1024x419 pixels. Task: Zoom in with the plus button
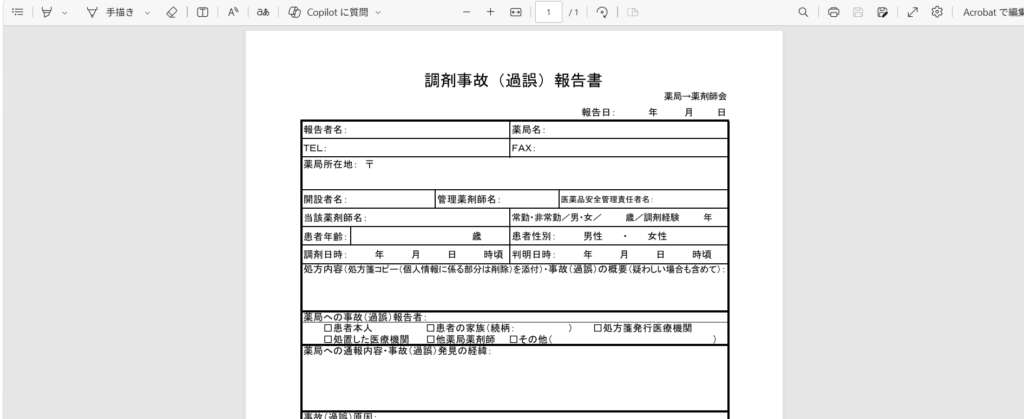(x=490, y=12)
